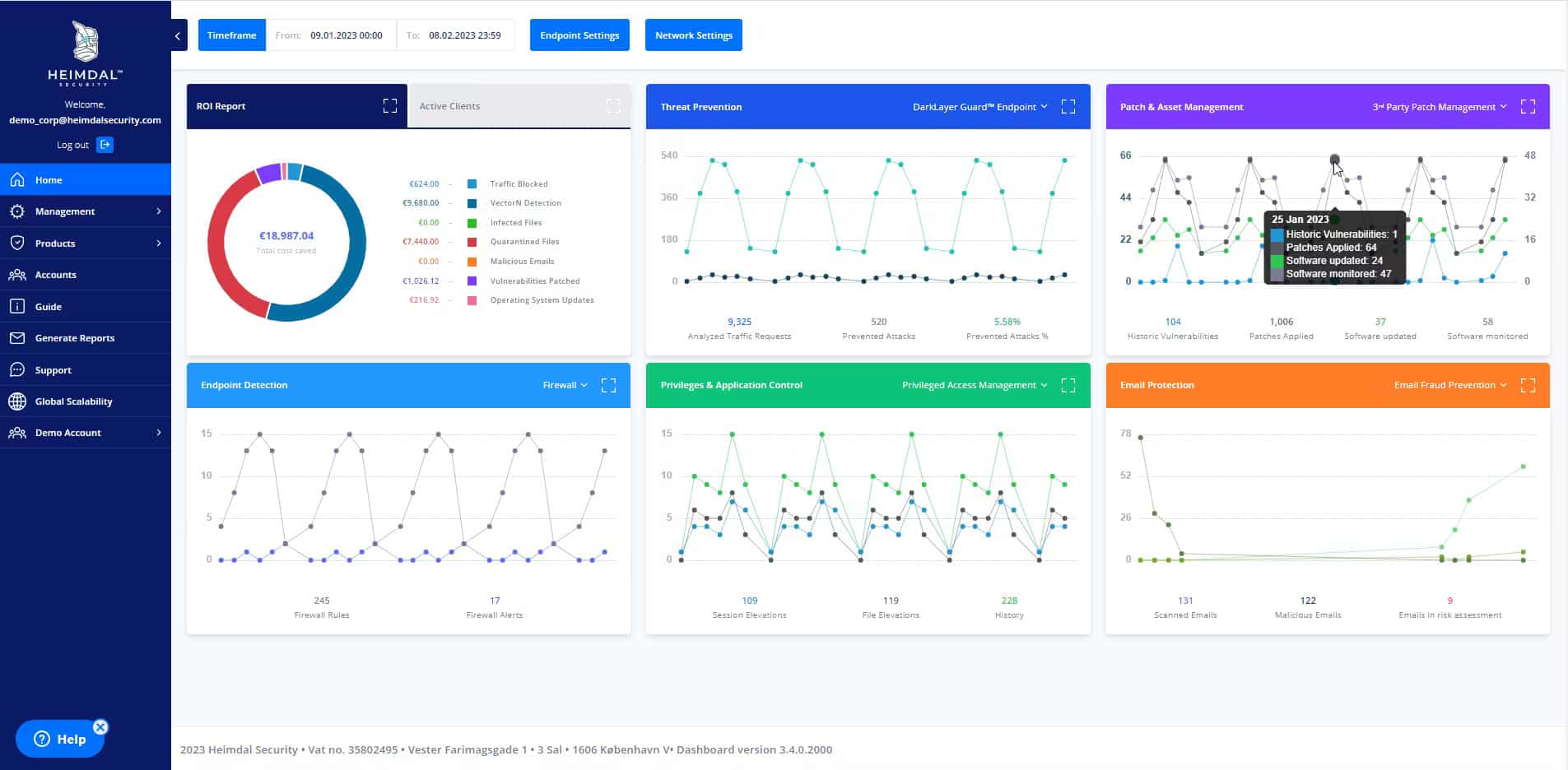Image resolution: width=1568 pixels, height=770 pixels.
Task: Expand the Demo Account sidebar chevron
Action: [x=159, y=432]
